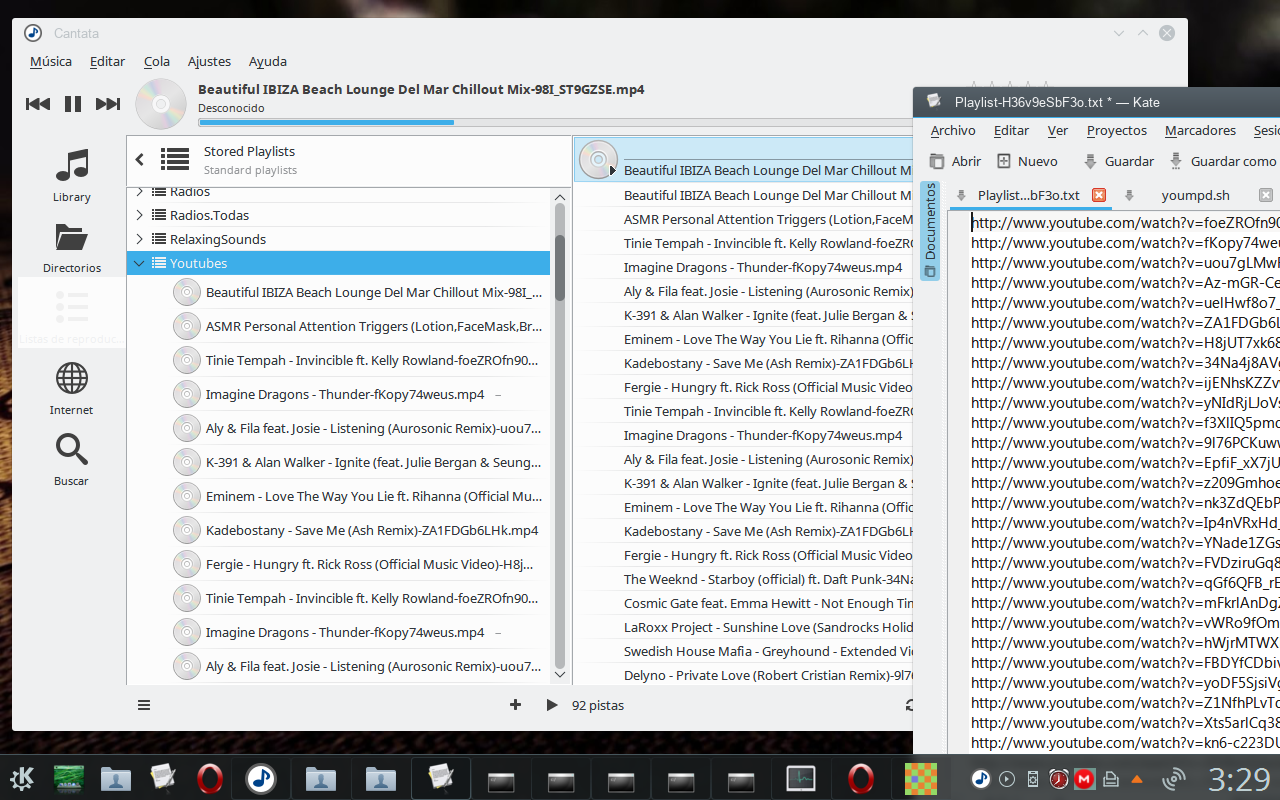Select the Youtubes playlist row
1280x800 pixels.
[339, 263]
